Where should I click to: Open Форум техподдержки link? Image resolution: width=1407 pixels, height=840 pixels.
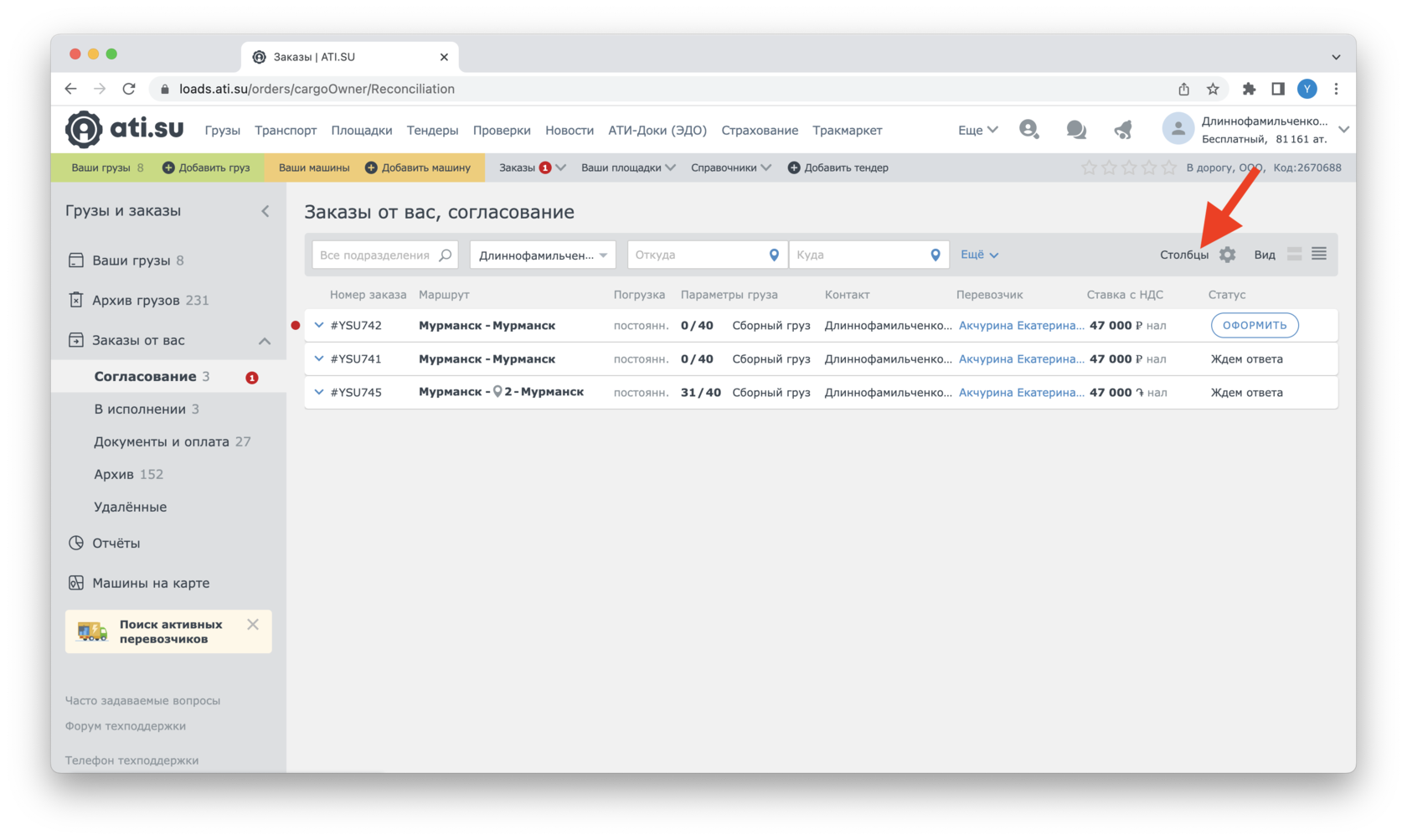pos(126,726)
